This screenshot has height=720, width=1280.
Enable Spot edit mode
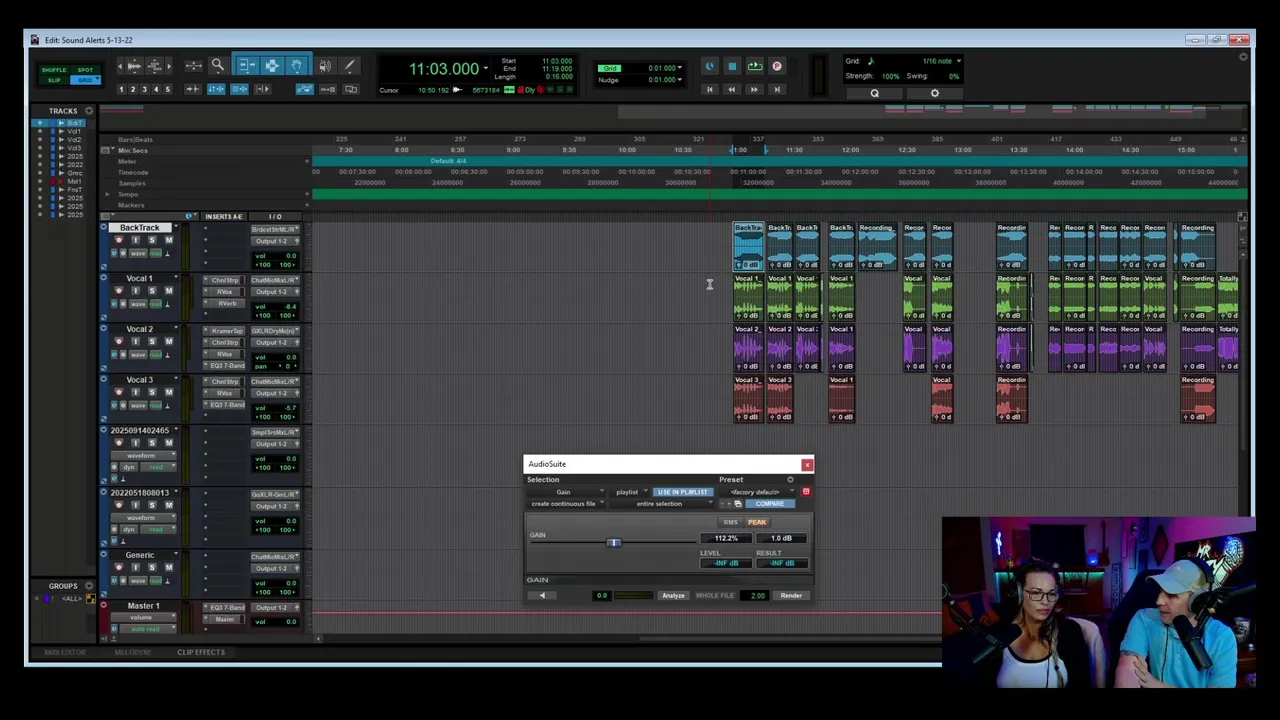click(x=85, y=70)
